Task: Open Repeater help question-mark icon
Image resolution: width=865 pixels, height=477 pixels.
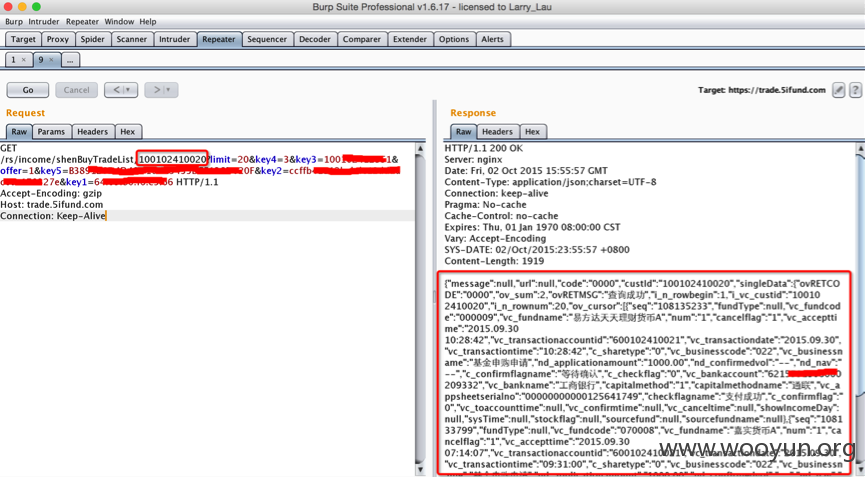Action: pyautogui.click(x=855, y=90)
